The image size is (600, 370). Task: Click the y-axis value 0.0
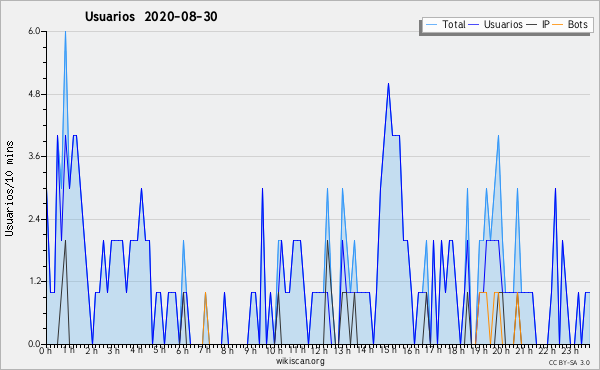pos(34,344)
